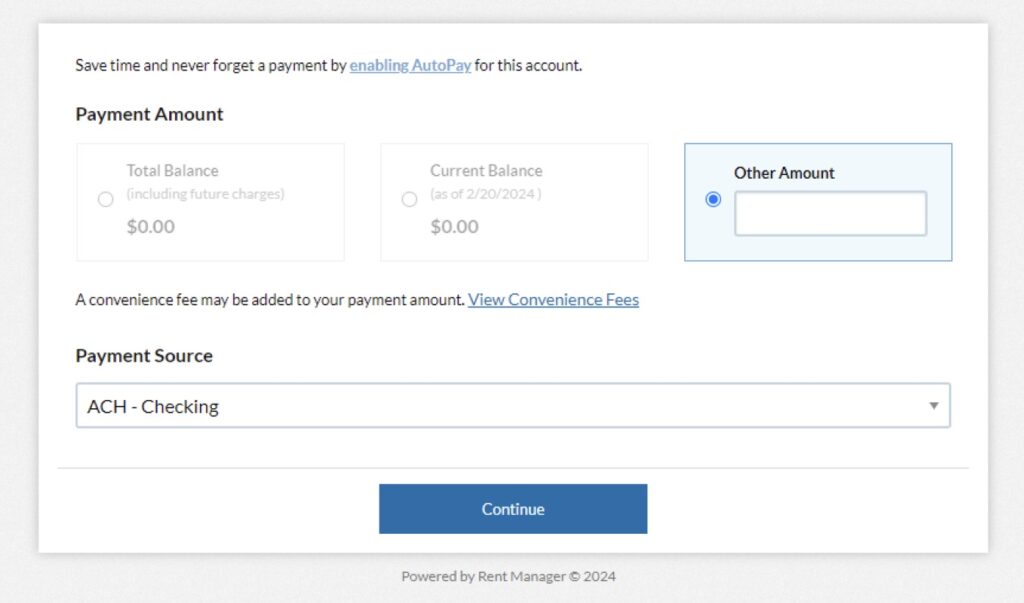Select the Other Amount radio button

click(x=713, y=199)
